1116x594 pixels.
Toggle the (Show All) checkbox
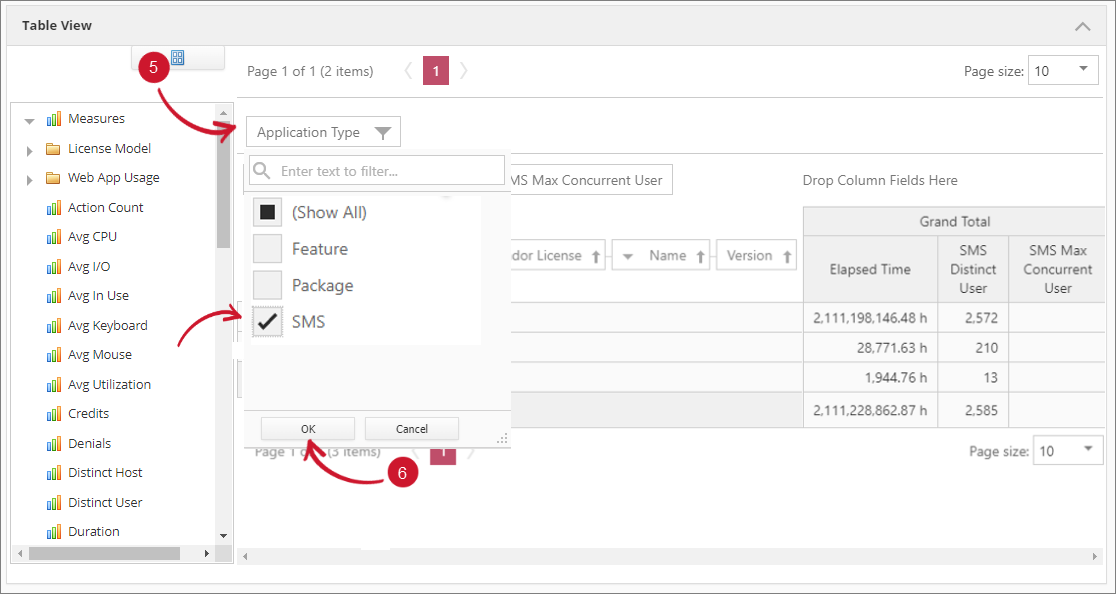pyautogui.click(x=267, y=213)
